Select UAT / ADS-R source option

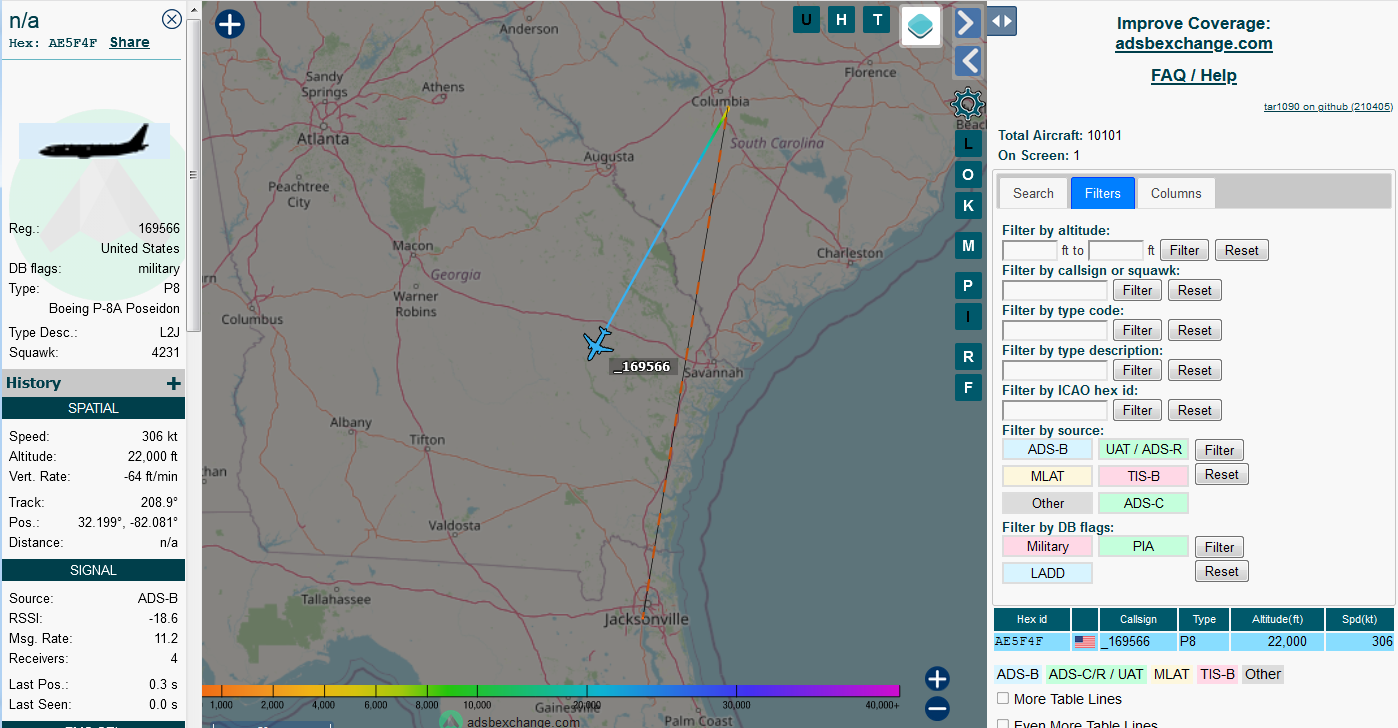[x=1144, y=450]
